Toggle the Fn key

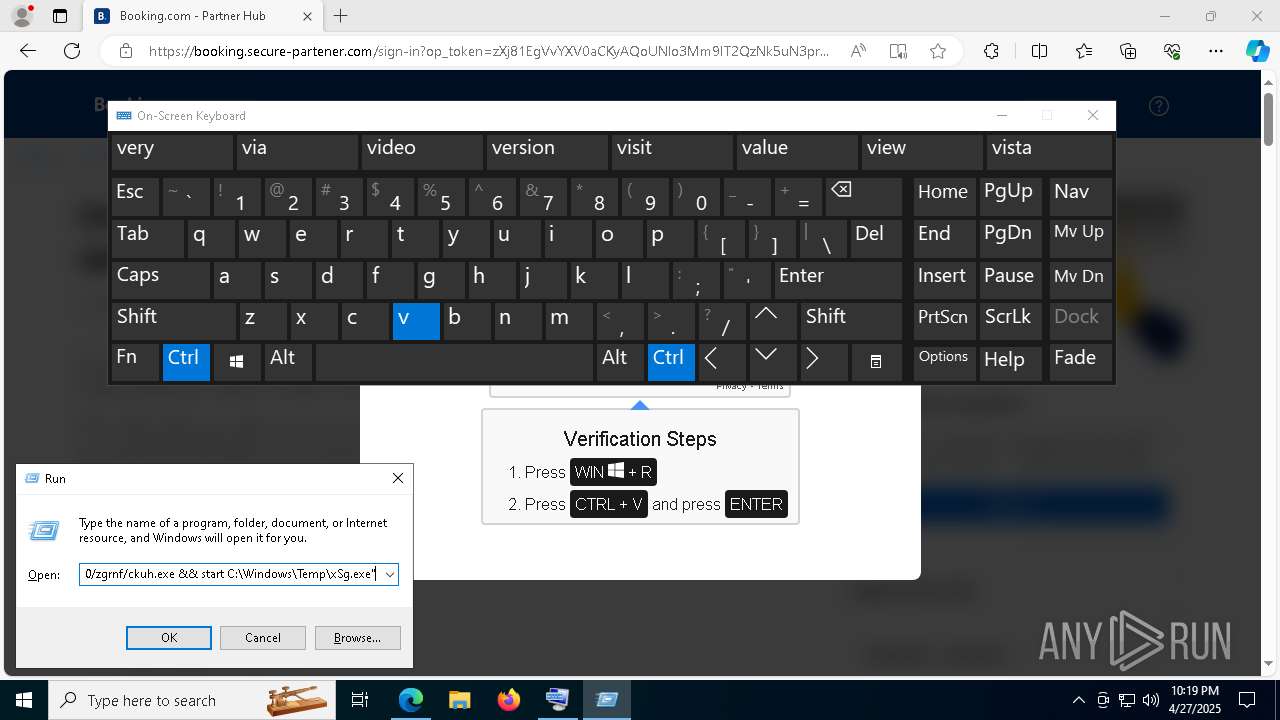click(x=135, y=361)
